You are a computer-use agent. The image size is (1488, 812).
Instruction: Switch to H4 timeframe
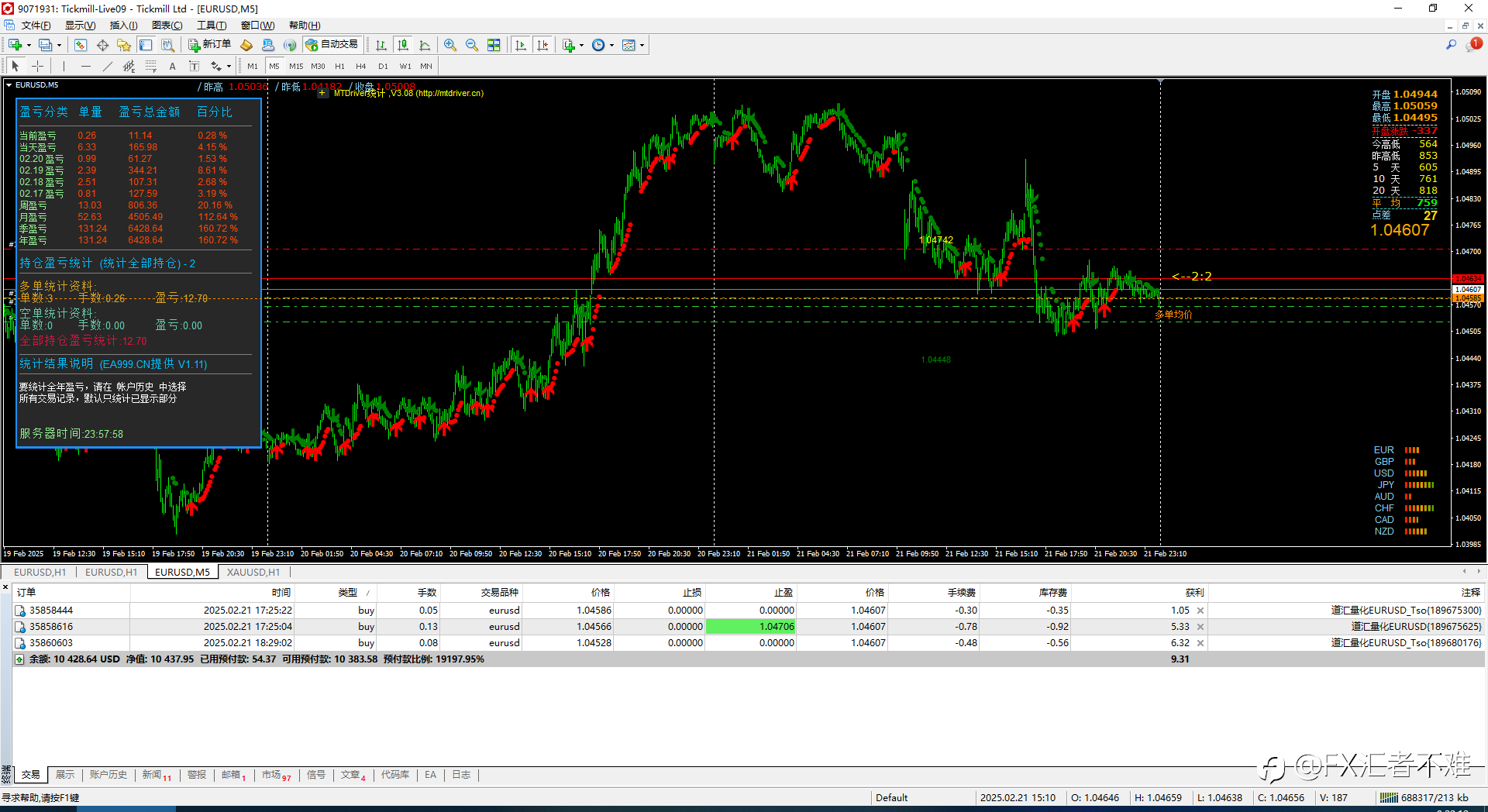361,66
